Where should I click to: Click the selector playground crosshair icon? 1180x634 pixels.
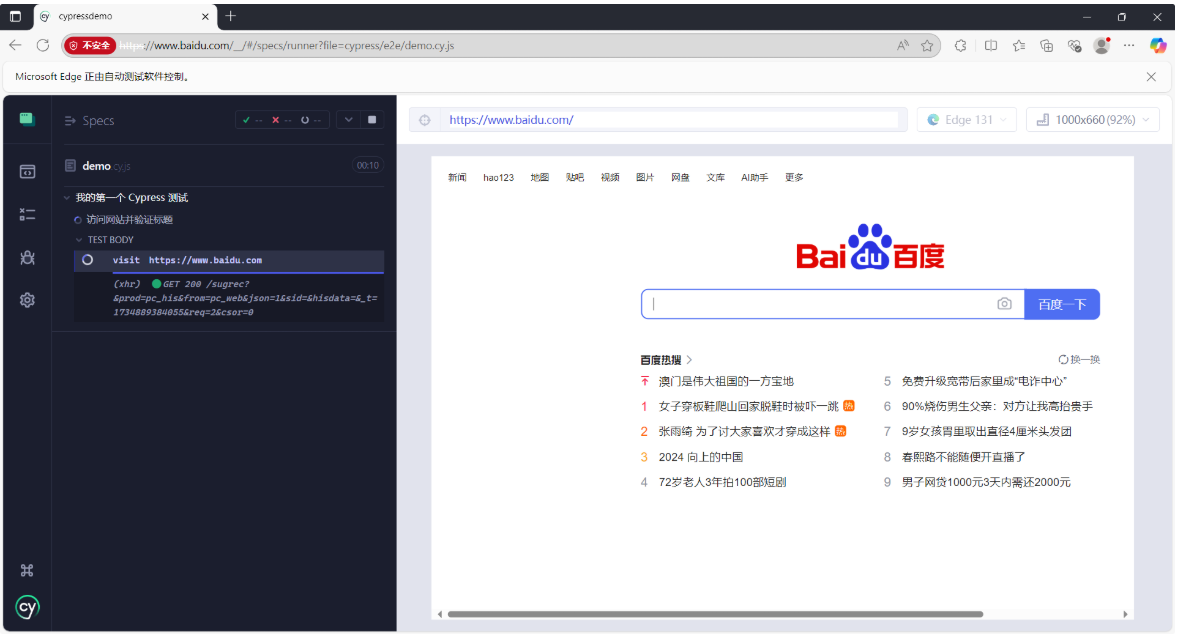pyautogui.click(x=424, y=120)
